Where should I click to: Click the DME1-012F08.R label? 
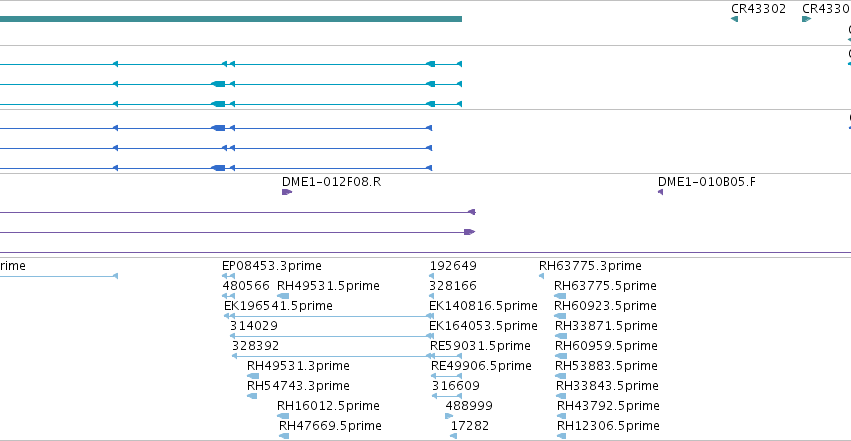pyautogui.click(x=331, y=182)
